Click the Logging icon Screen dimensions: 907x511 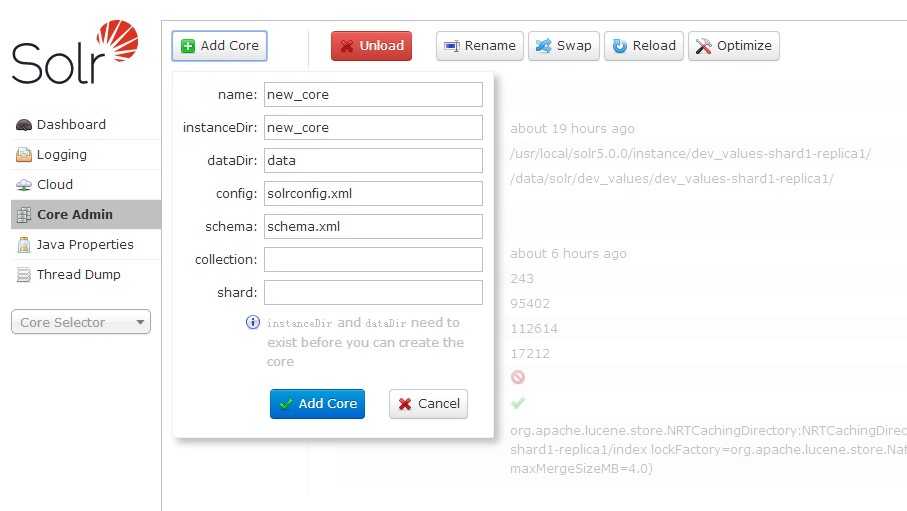click(x=24, y=155)
